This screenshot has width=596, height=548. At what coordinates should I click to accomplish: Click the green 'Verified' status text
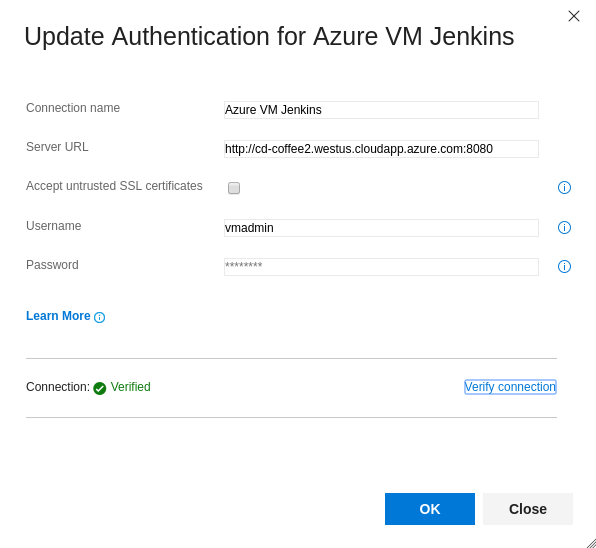tap(130, 387)
